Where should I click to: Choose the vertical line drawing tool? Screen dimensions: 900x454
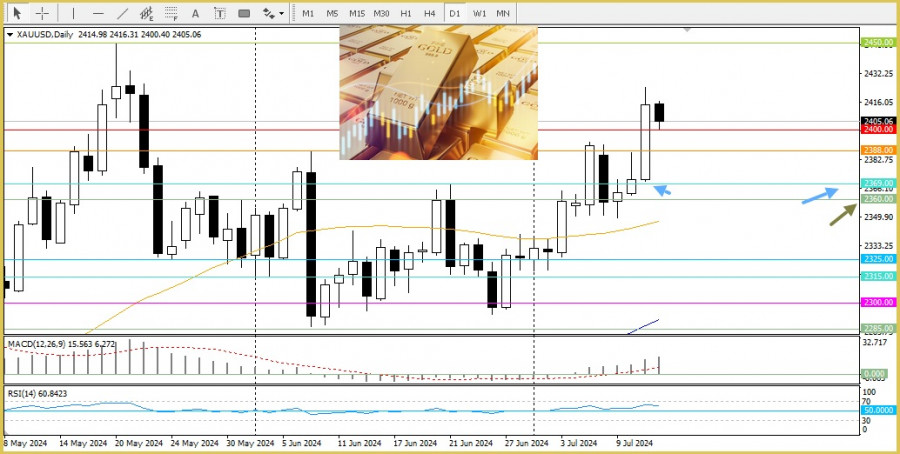(x=73, y=13)
